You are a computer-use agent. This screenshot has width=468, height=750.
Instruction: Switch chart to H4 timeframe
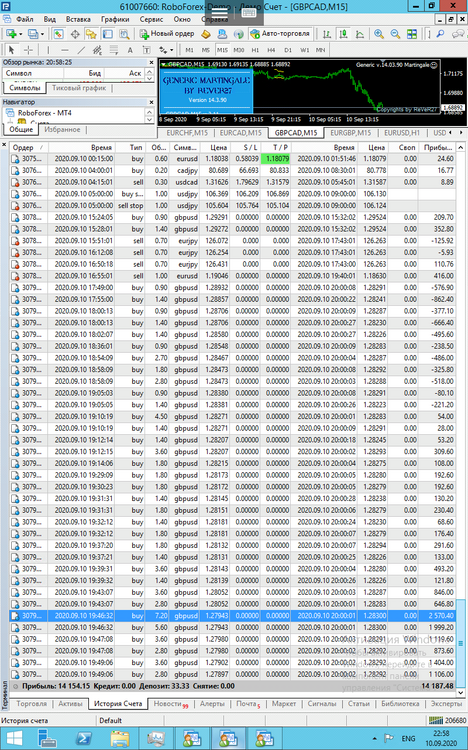[x=271, y=50]
